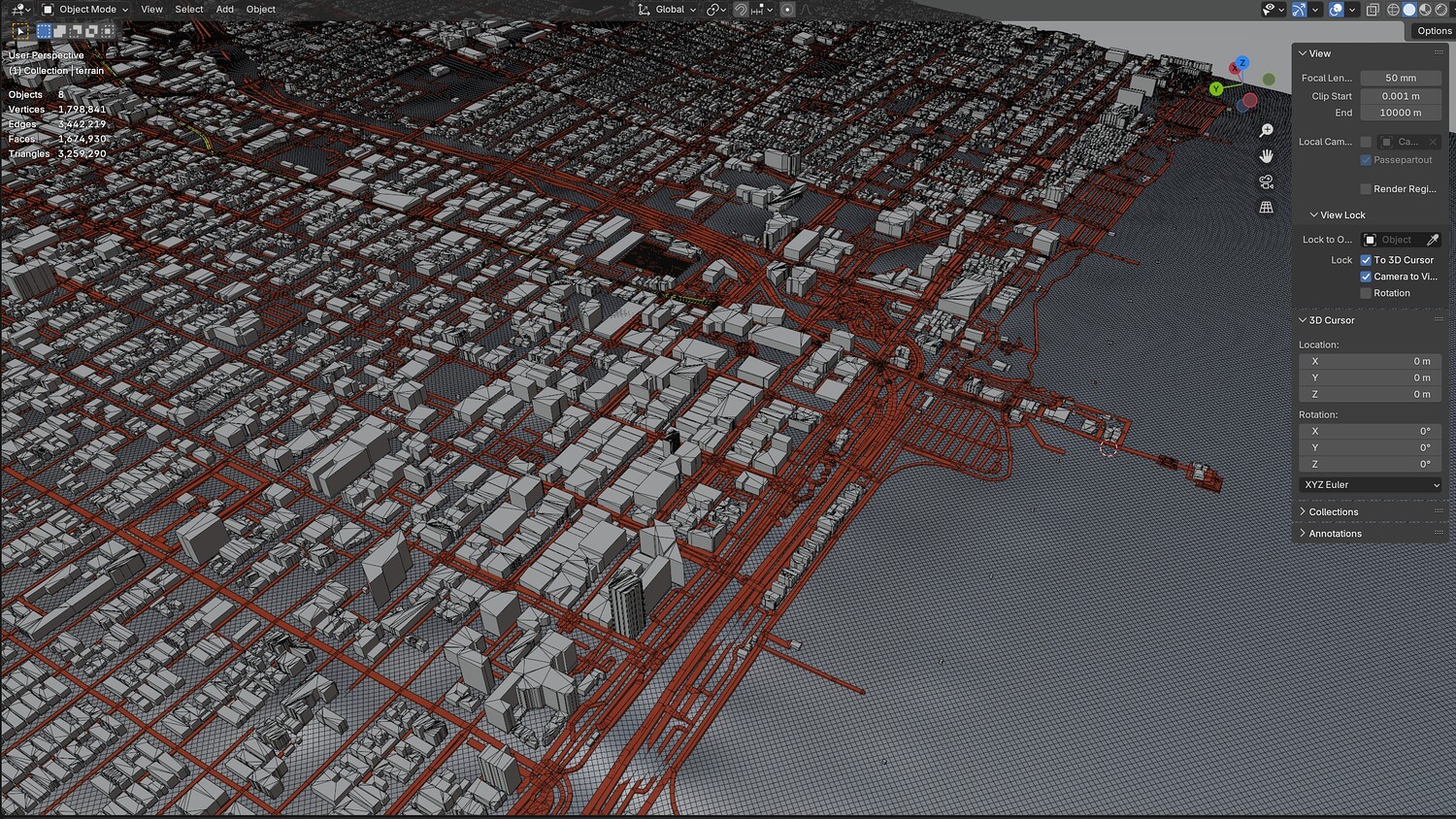Toggle the camera view icon
The width and height of the screenshot is (1456, 819).
1267,181
